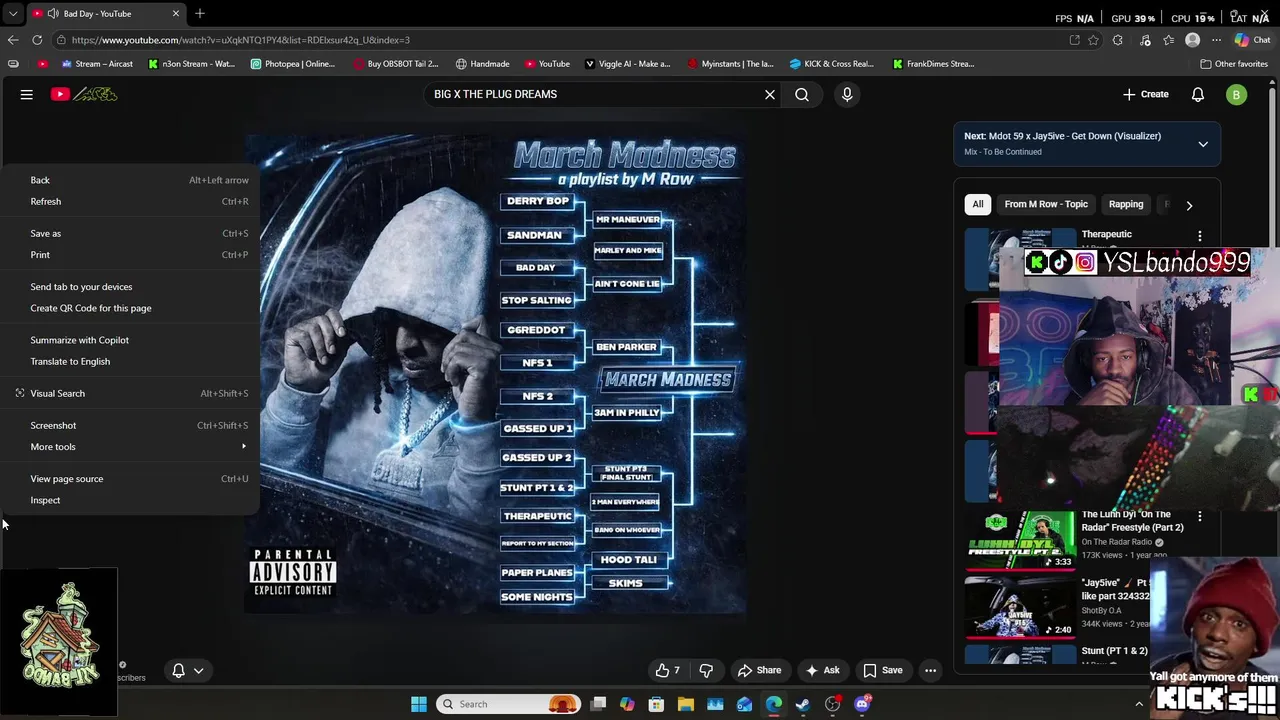Show more filter chips with right arrow
Screen dimensions: 1280x720
tap(1189, 205)
